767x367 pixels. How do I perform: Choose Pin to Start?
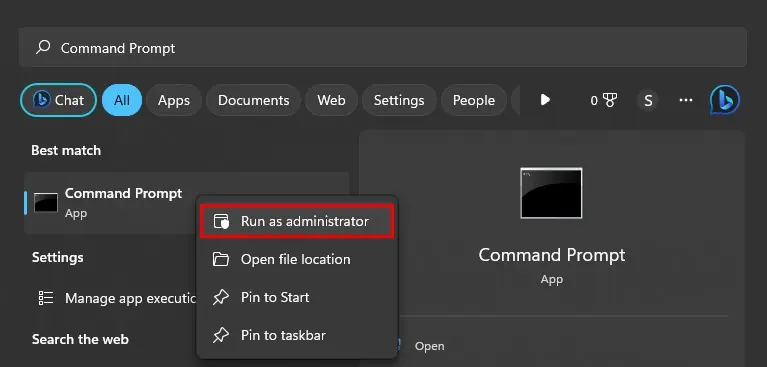tap(297, 297)
